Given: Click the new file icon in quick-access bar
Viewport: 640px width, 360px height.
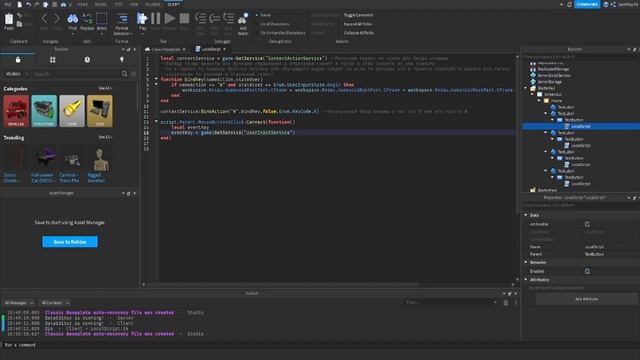Looking at the screenshot, I should click(x=19, y=4).
